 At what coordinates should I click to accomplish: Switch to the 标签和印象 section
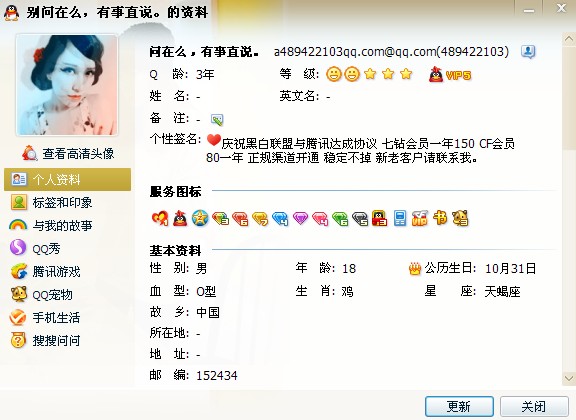(x=51, y=202)
